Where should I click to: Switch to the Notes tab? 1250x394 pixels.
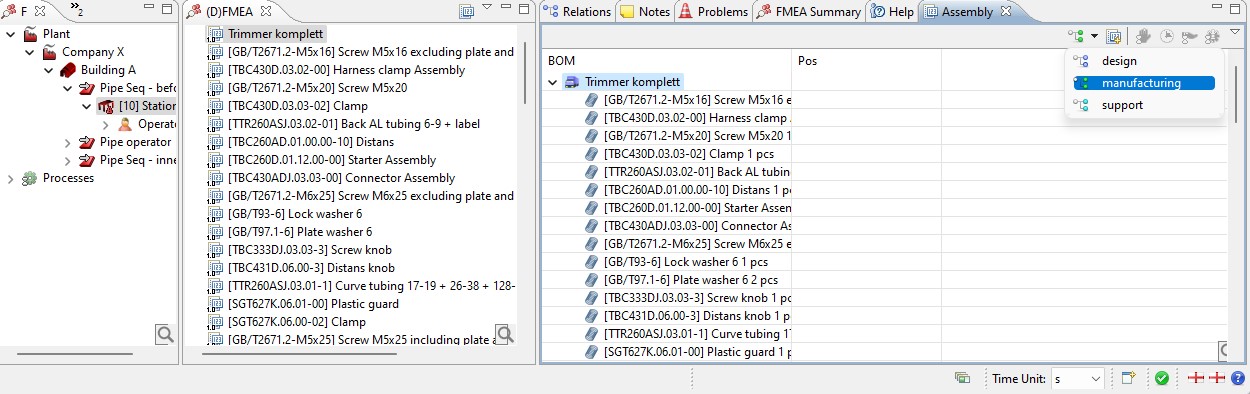pyautogui.click(x=645, y=12)
